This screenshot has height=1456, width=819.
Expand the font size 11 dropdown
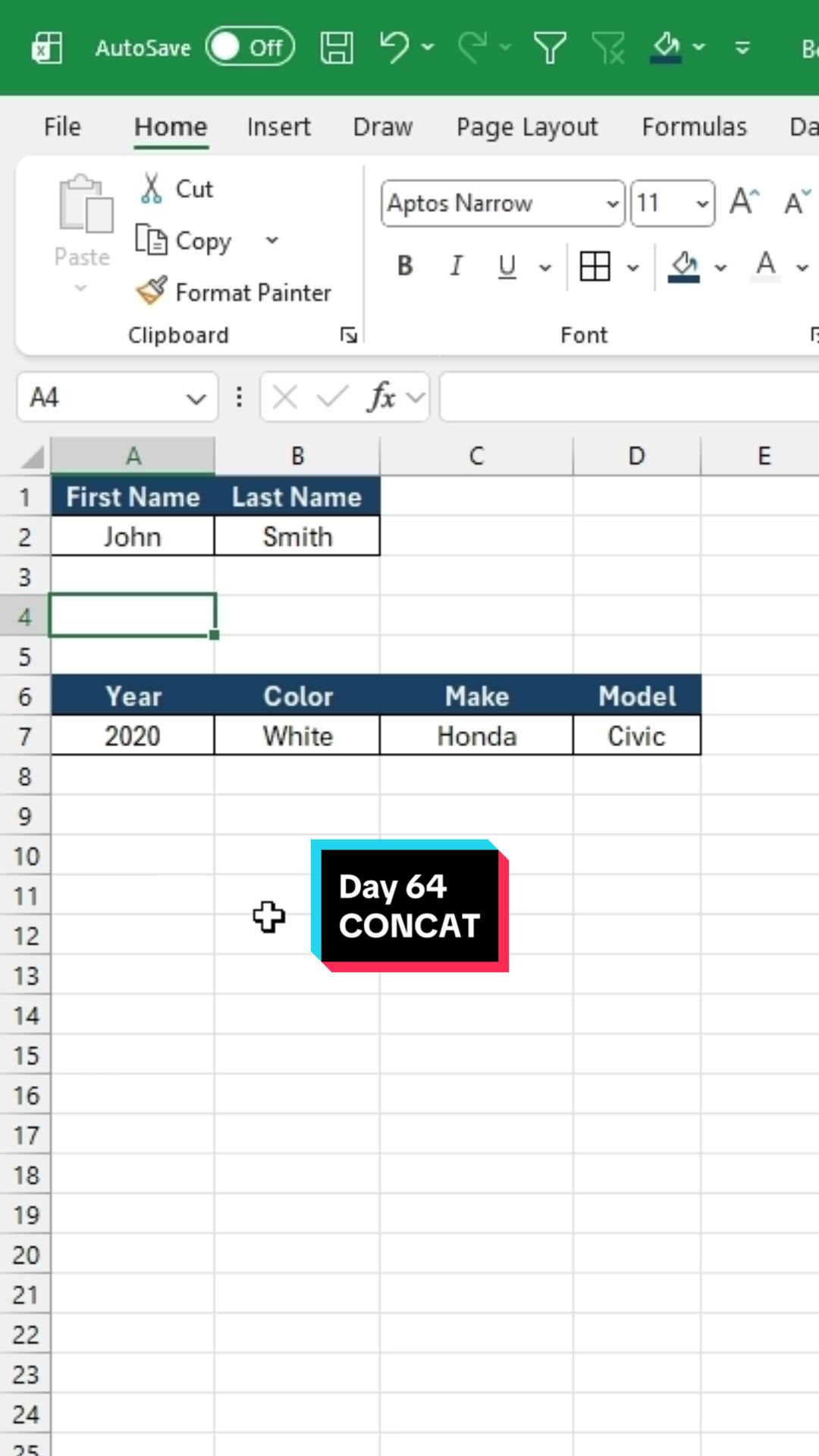click(x=702, y=203)
